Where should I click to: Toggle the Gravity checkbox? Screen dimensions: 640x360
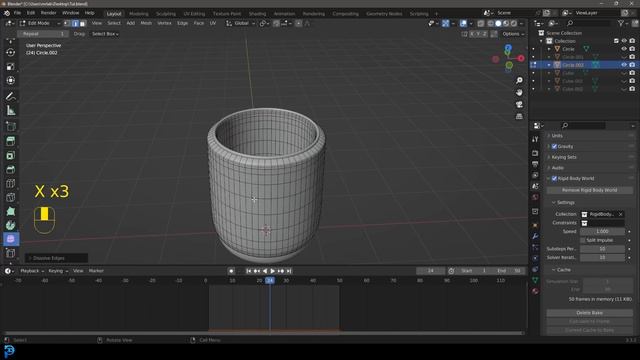click(x=554, y=146)
